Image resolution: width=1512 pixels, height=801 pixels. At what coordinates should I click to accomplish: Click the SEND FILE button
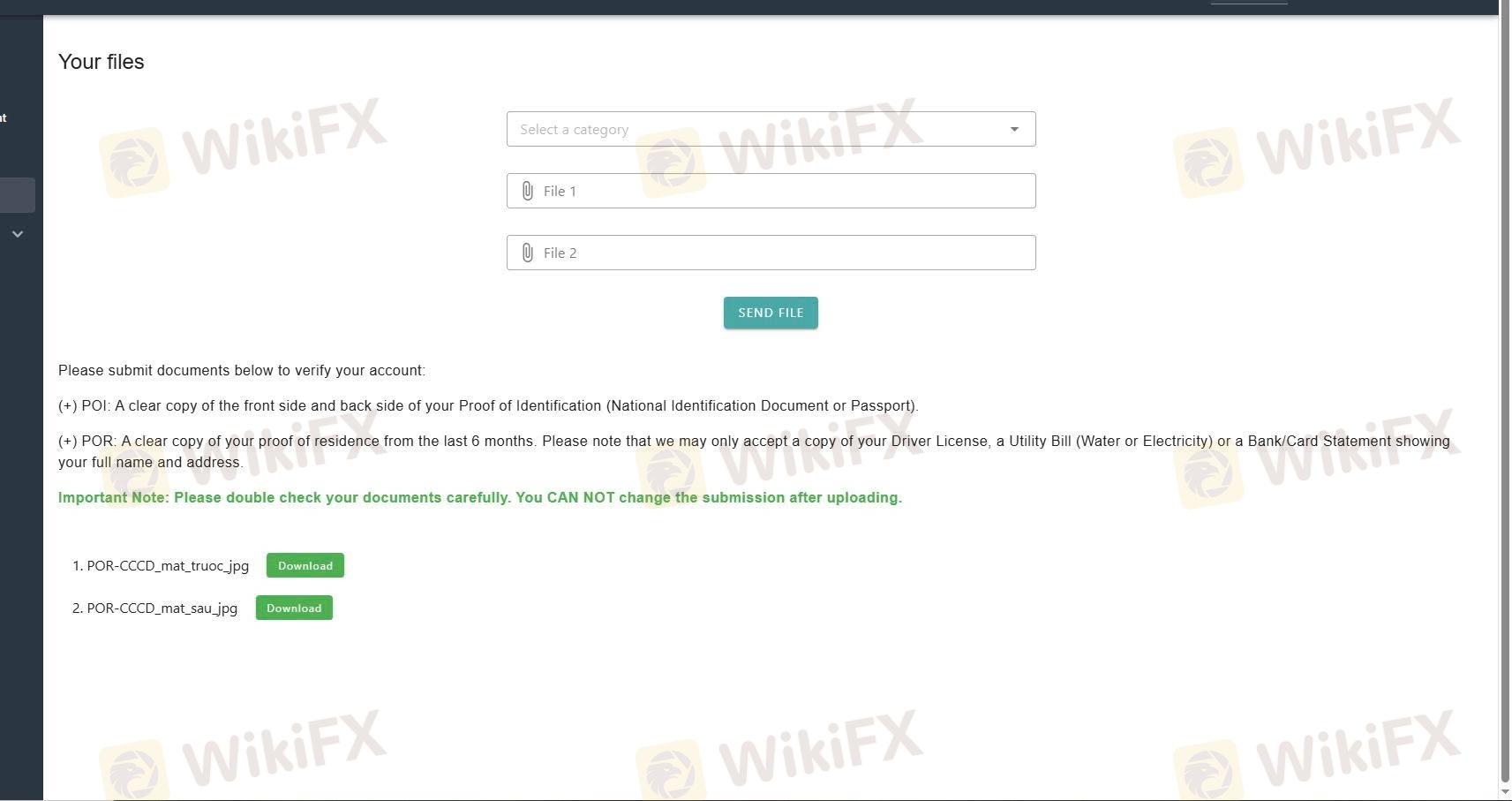771,313
